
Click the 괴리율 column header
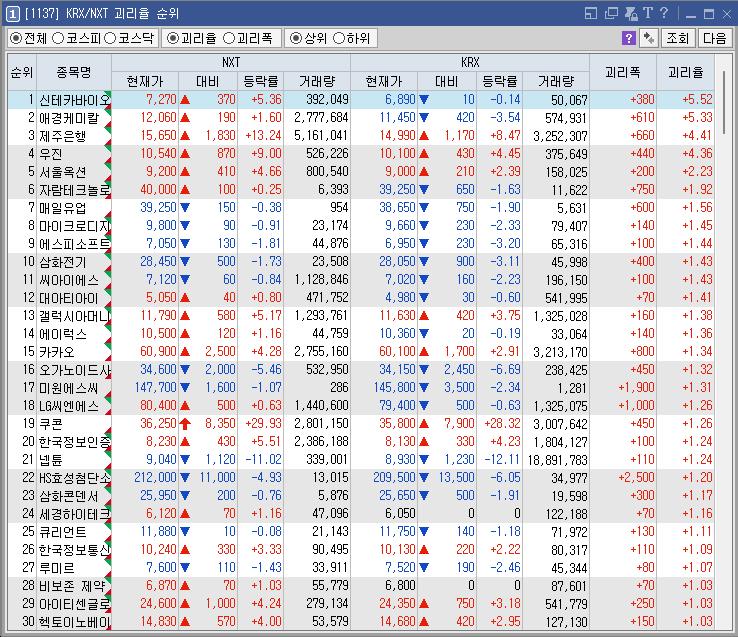[x=685, y=72]
